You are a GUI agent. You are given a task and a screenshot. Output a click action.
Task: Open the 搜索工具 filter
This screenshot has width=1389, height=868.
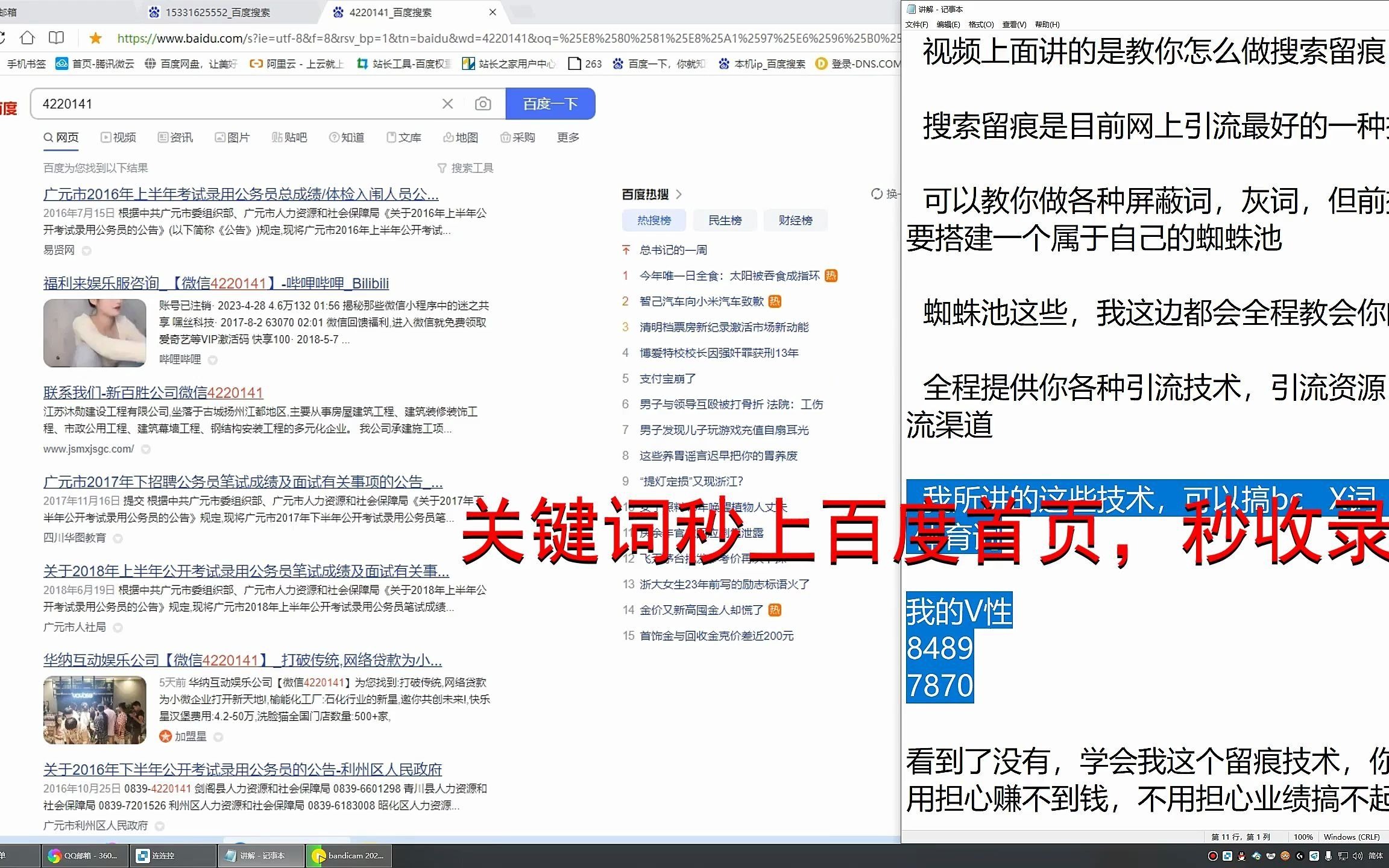(x=465, y=168)
